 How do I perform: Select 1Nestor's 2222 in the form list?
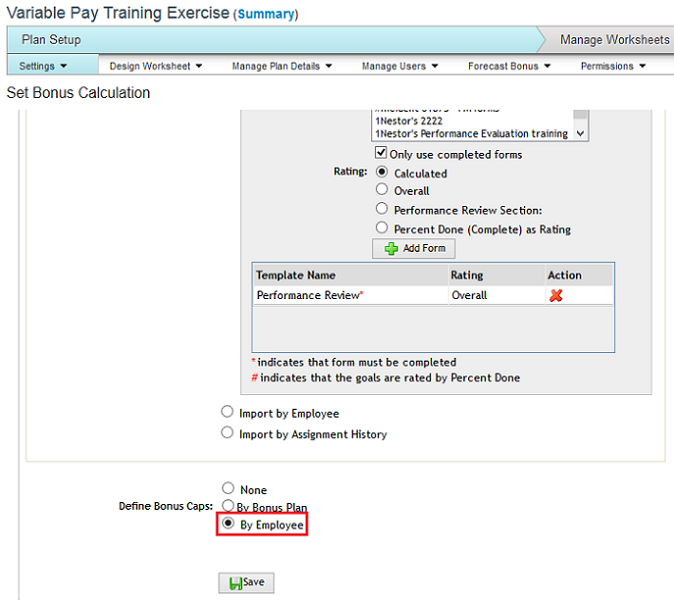[x=409, y=121]
